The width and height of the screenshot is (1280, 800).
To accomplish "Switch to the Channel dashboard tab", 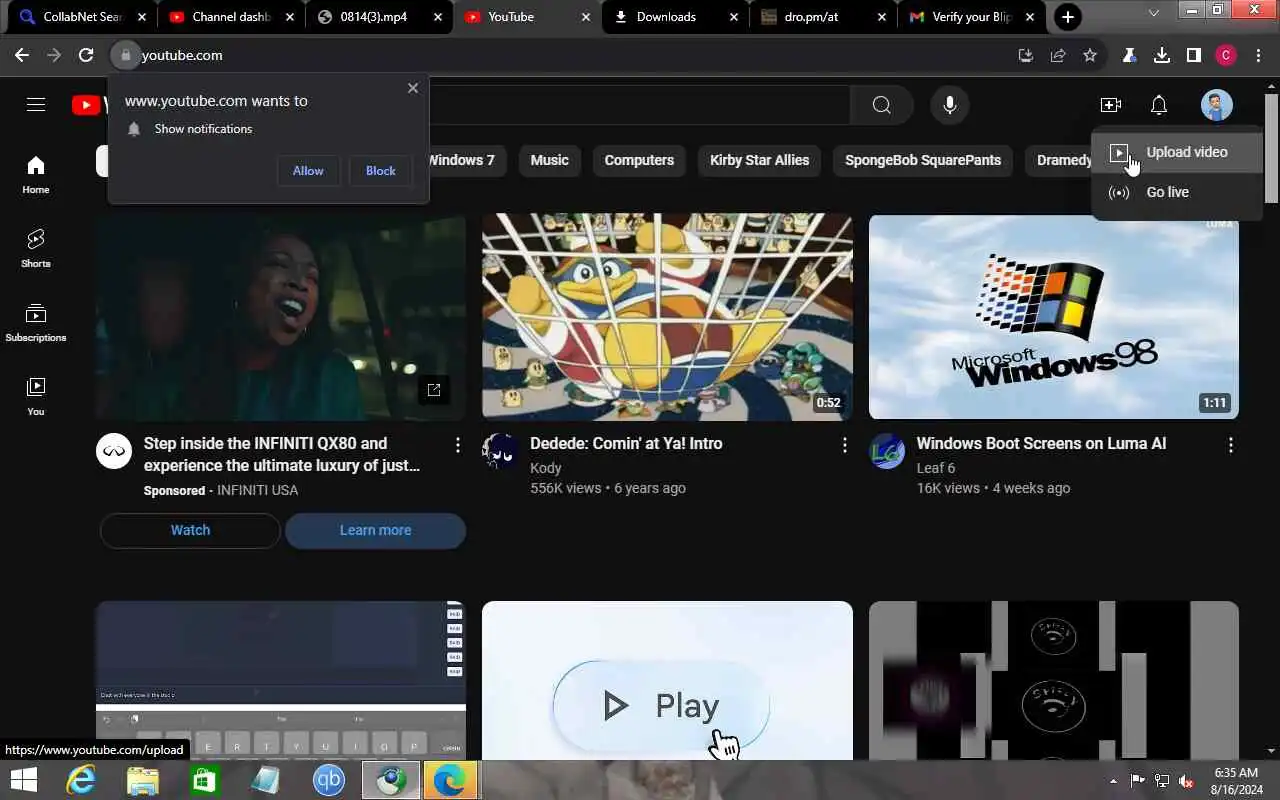I will pos(229,17).
